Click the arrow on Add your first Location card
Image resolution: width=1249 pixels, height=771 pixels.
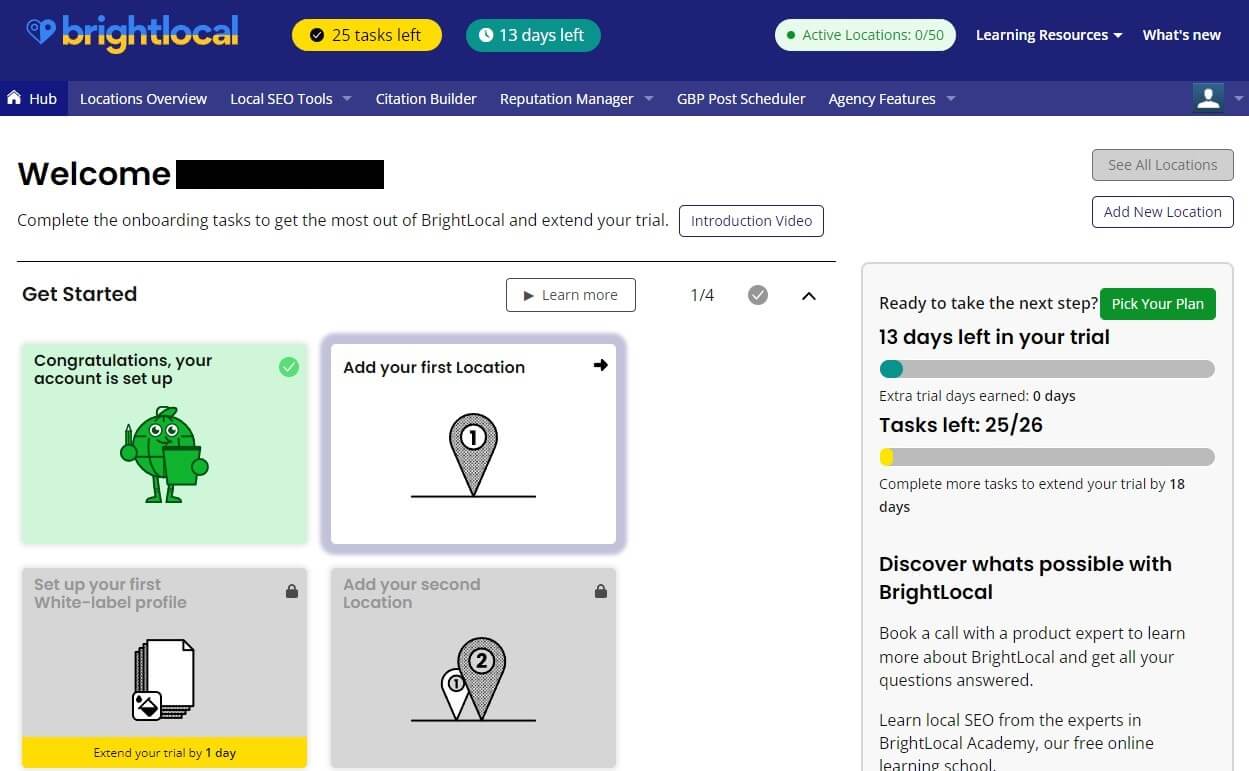pos(600,365)
